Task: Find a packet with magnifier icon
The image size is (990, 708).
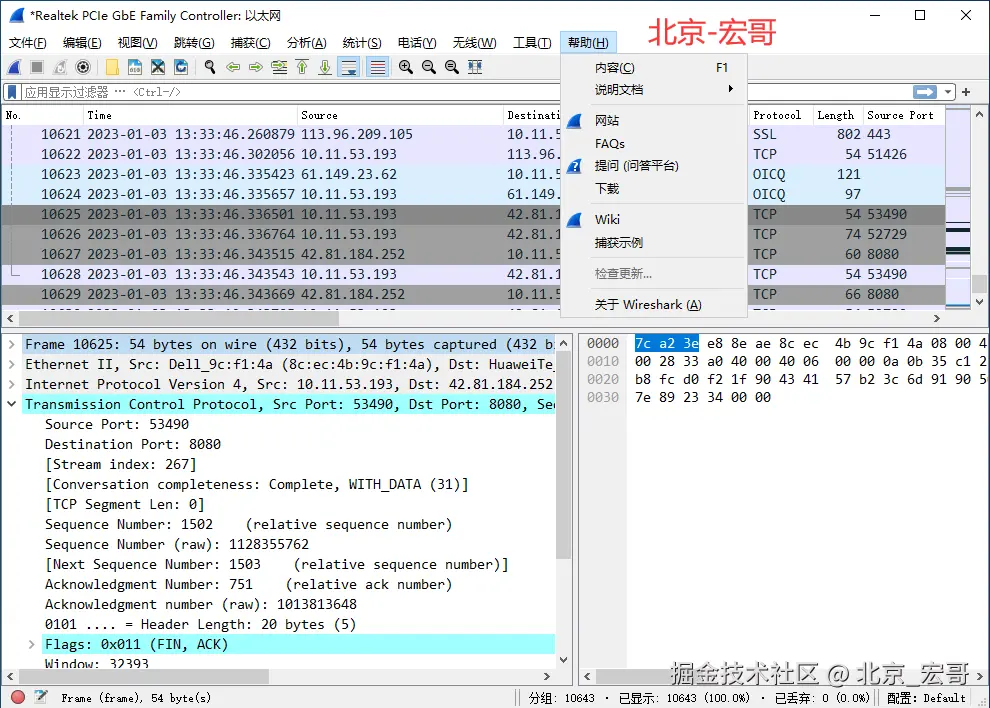Action: [210, 67]
